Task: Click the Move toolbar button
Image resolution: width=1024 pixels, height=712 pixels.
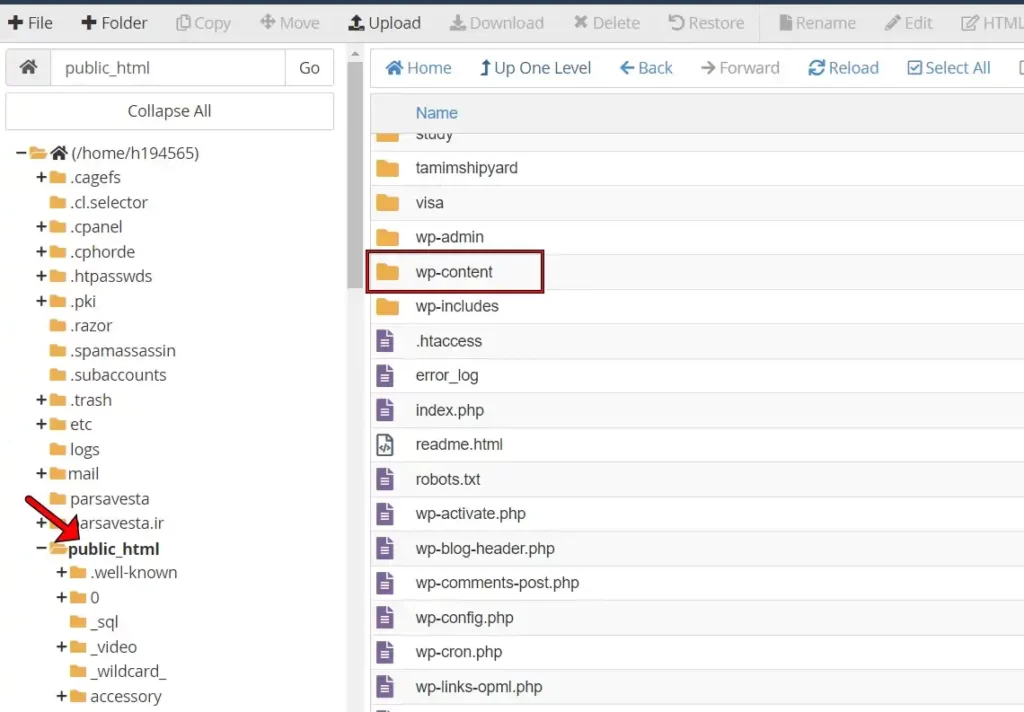Action: (x=290, y=23)
